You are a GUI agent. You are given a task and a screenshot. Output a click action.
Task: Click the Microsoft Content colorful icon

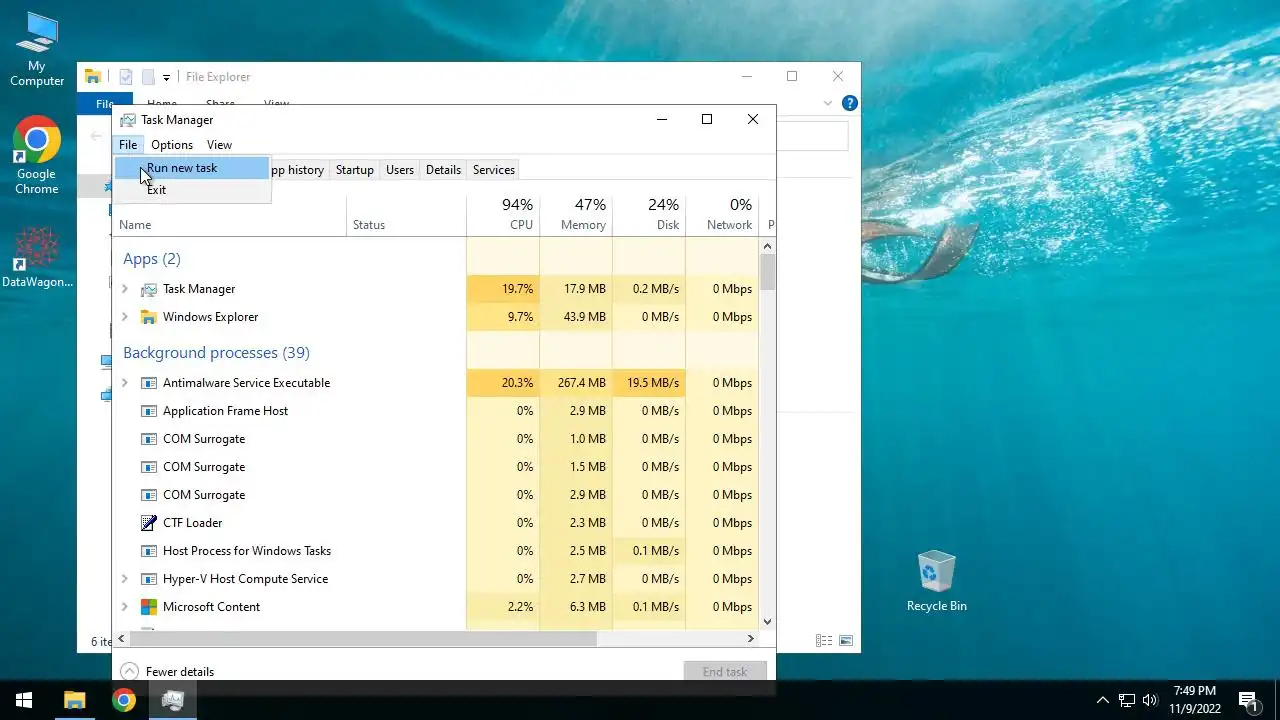click(149, 607)
